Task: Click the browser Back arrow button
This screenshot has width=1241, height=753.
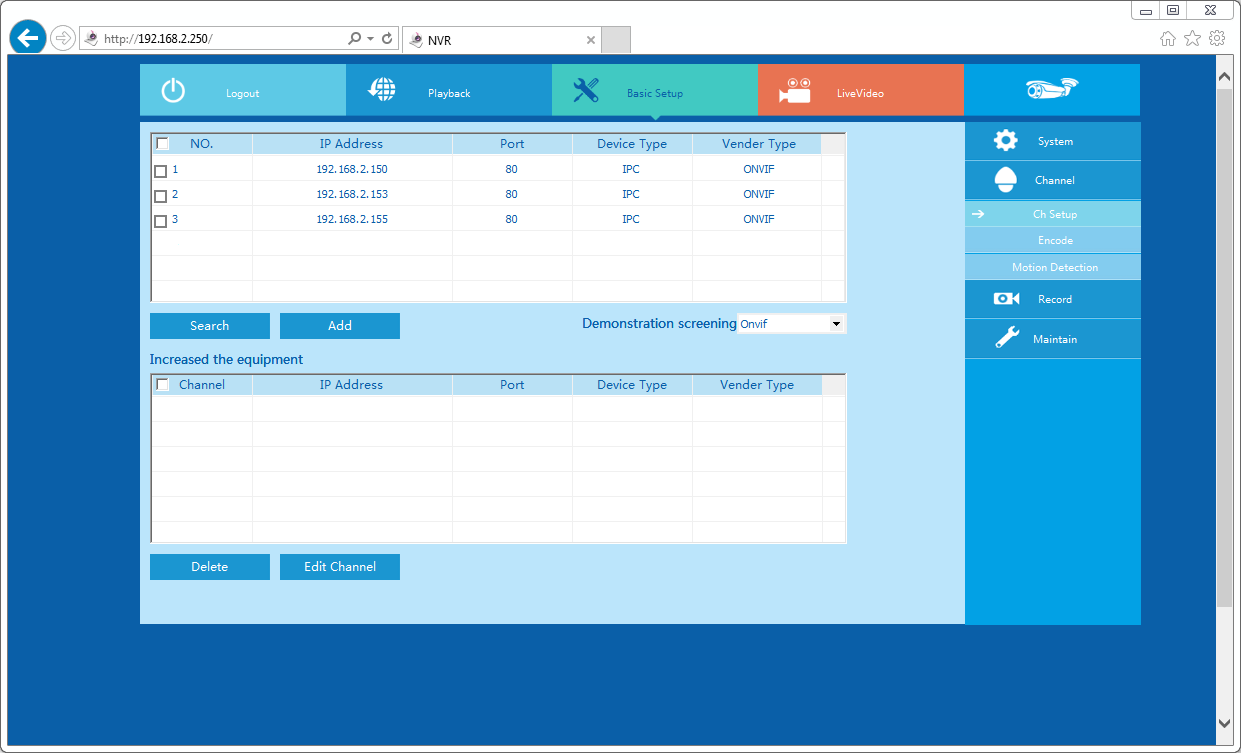Action: (28, 38)
